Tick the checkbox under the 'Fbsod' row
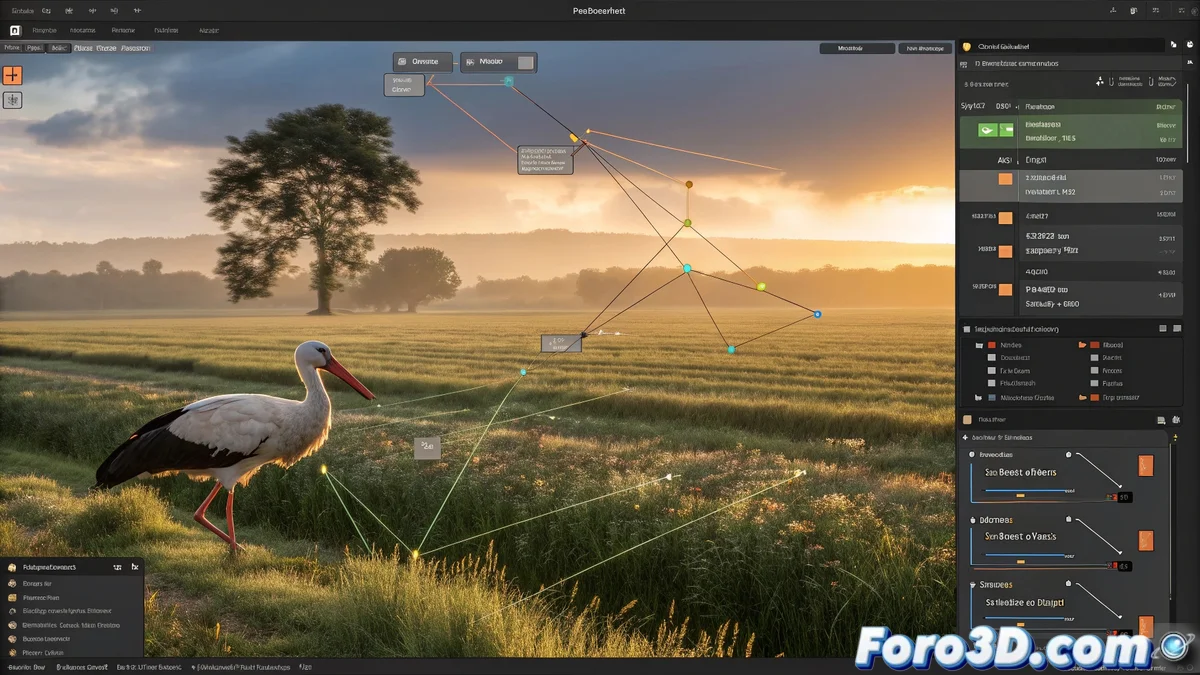Image resolution: width=1200 pixels, height=675 pixels. click(x=1093, y=357)
